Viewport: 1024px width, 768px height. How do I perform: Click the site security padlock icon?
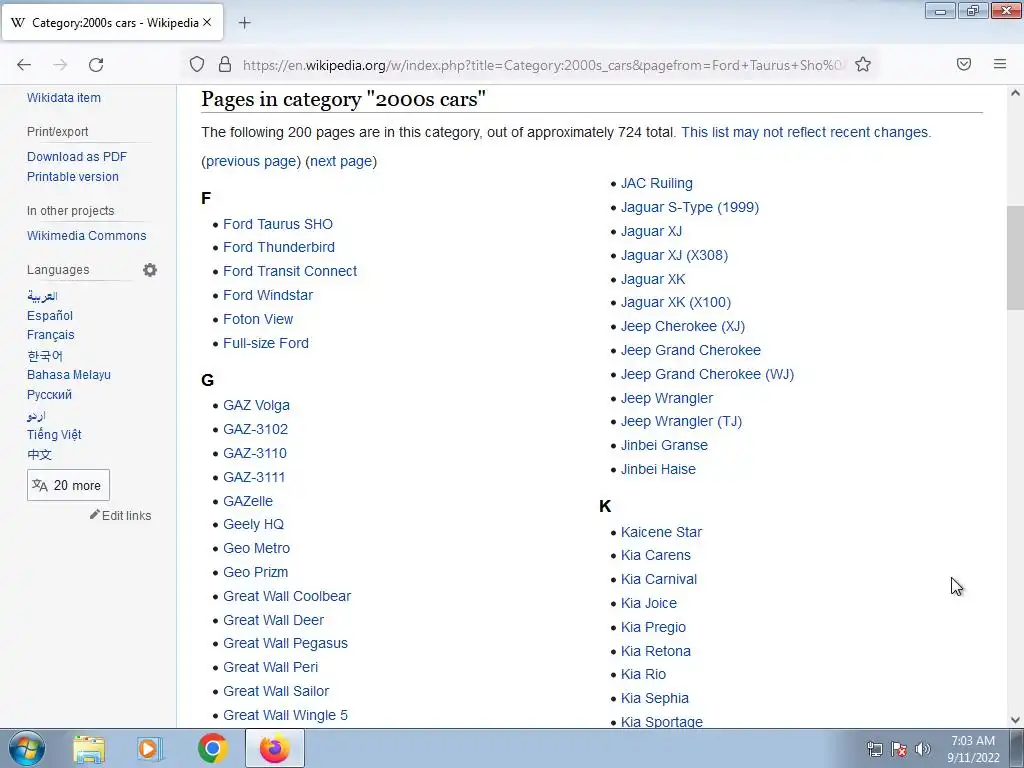tap(225, 64)
